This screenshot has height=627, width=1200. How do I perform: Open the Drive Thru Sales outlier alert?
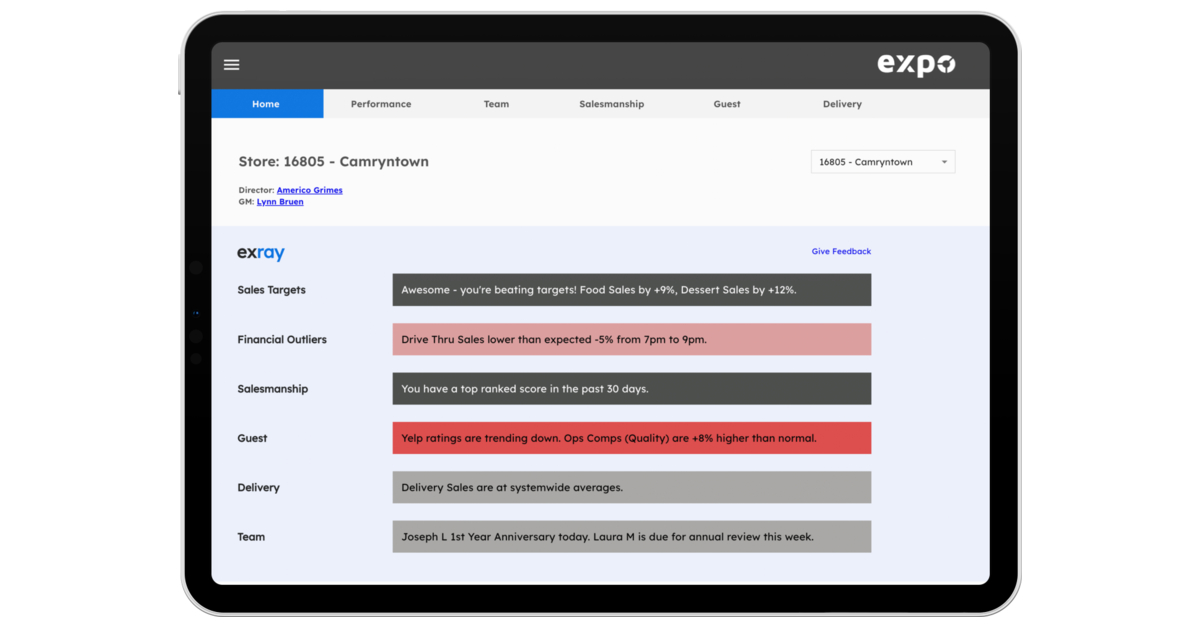click(631, 339)
